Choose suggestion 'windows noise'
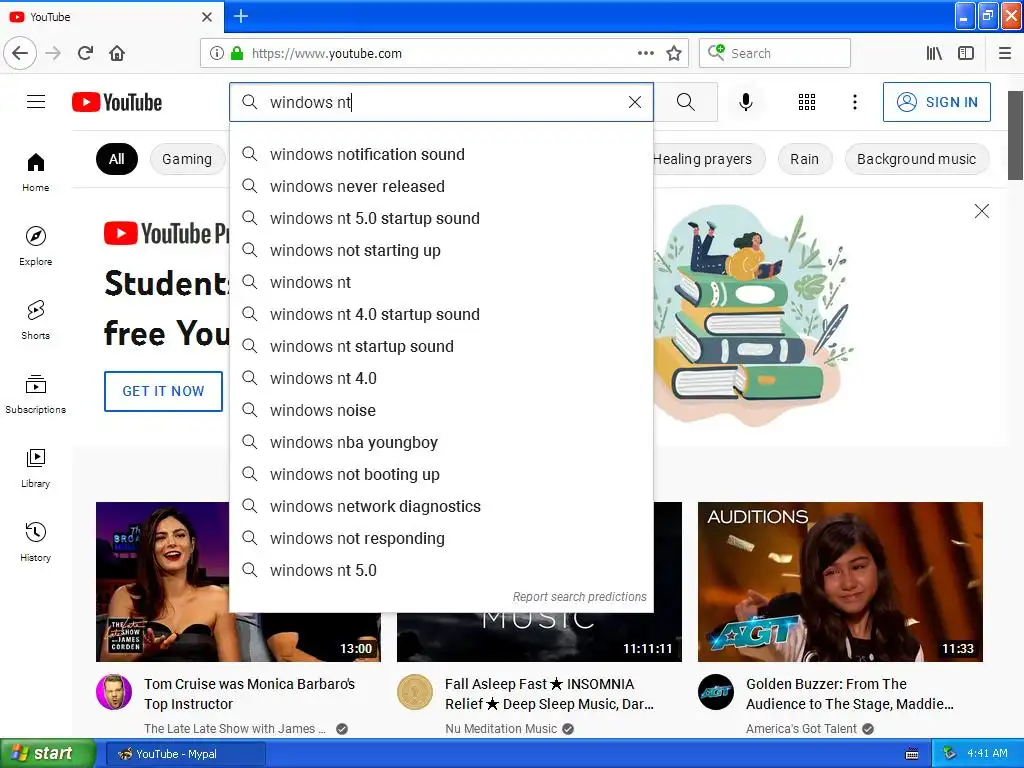 (x=441, y=410)
